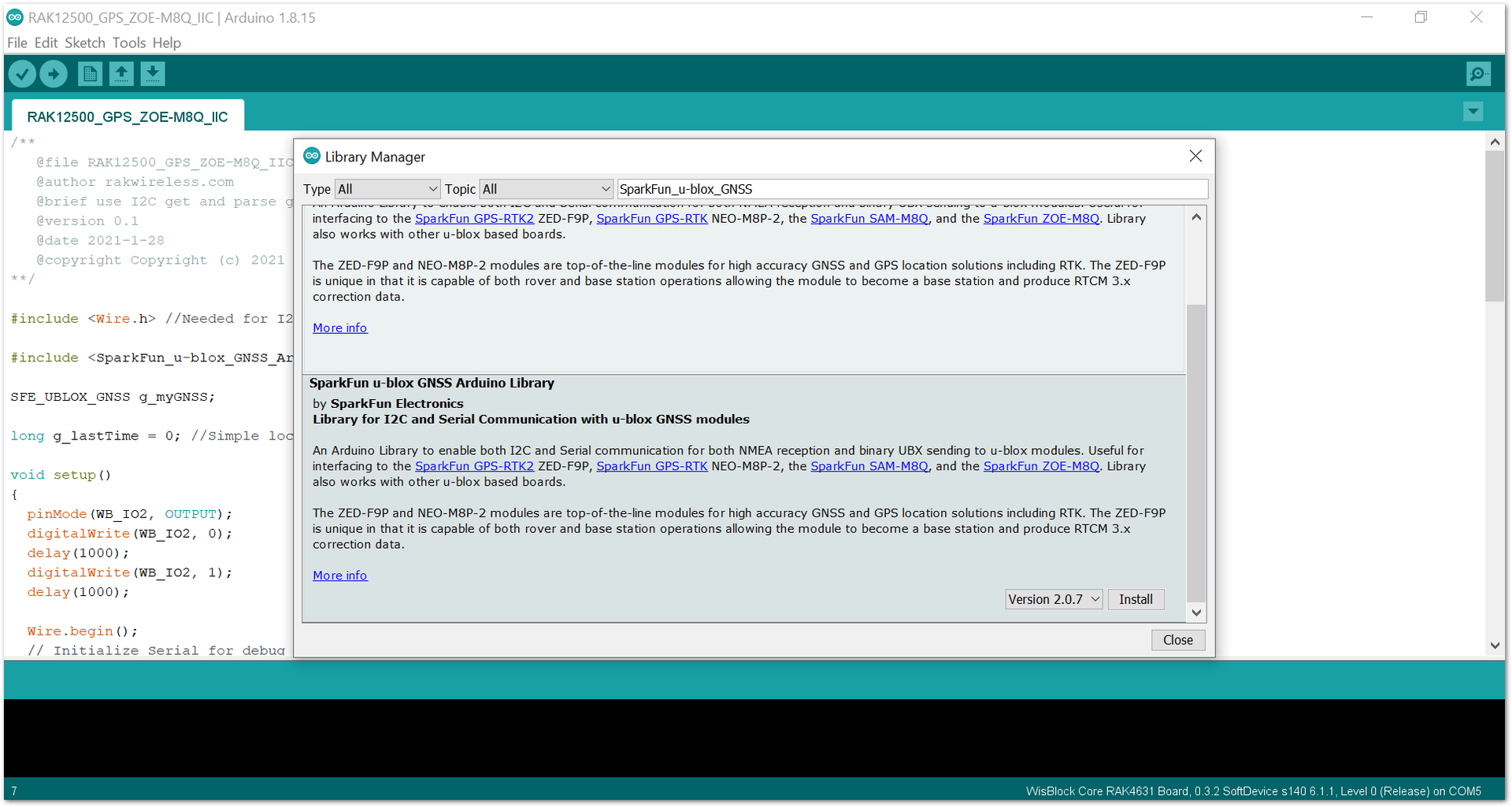Open SparkFun ZOE-M8Q link in upper entry
Screen dimensions: 1512x807
tap(1041, 218)
